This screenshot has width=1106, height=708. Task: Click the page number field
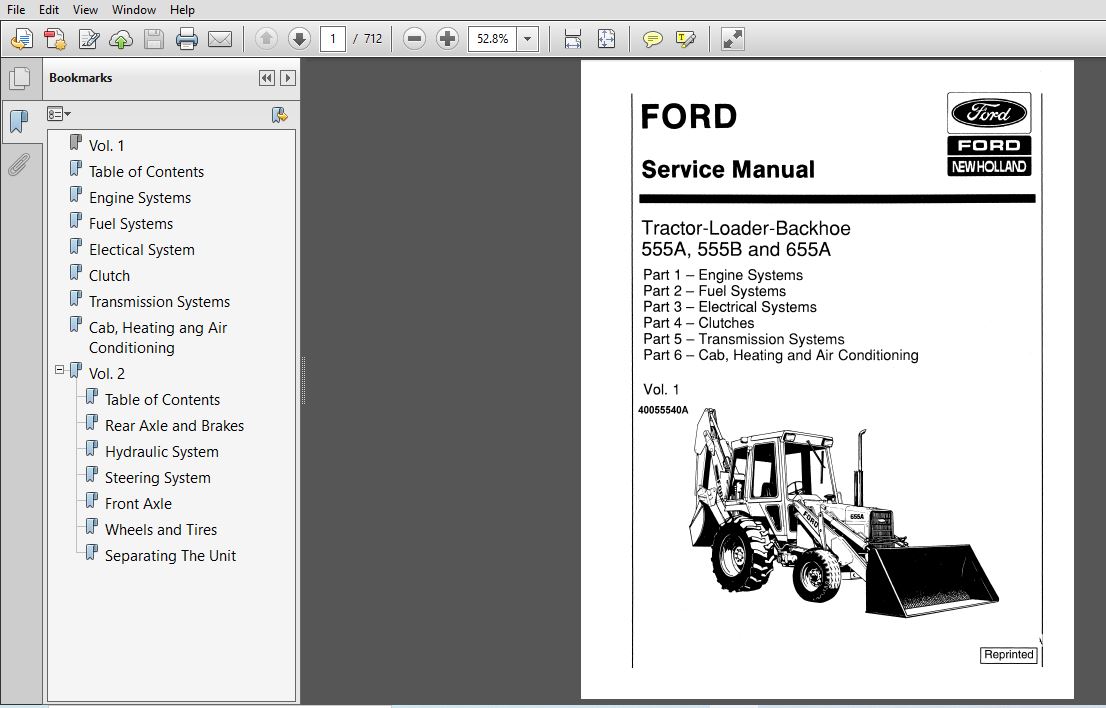[333, 39]
